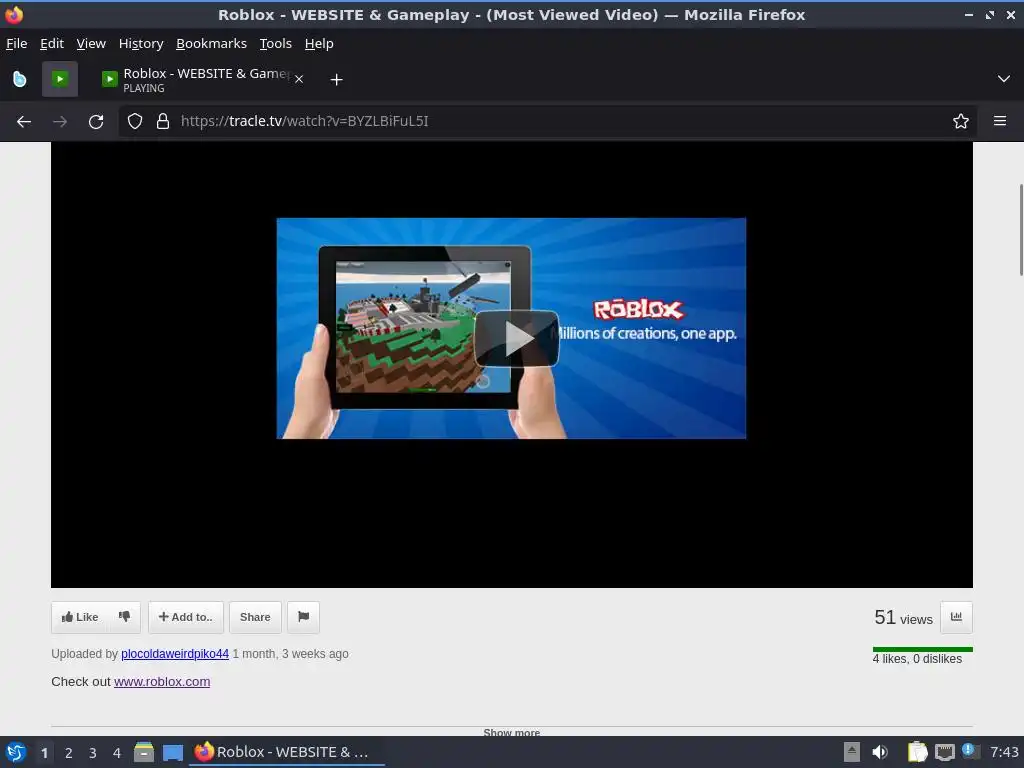Open Firefox View light blue icon
The width and height of the screenshot is (1024, 768).
pyautogui.click(x=20, y=79)
